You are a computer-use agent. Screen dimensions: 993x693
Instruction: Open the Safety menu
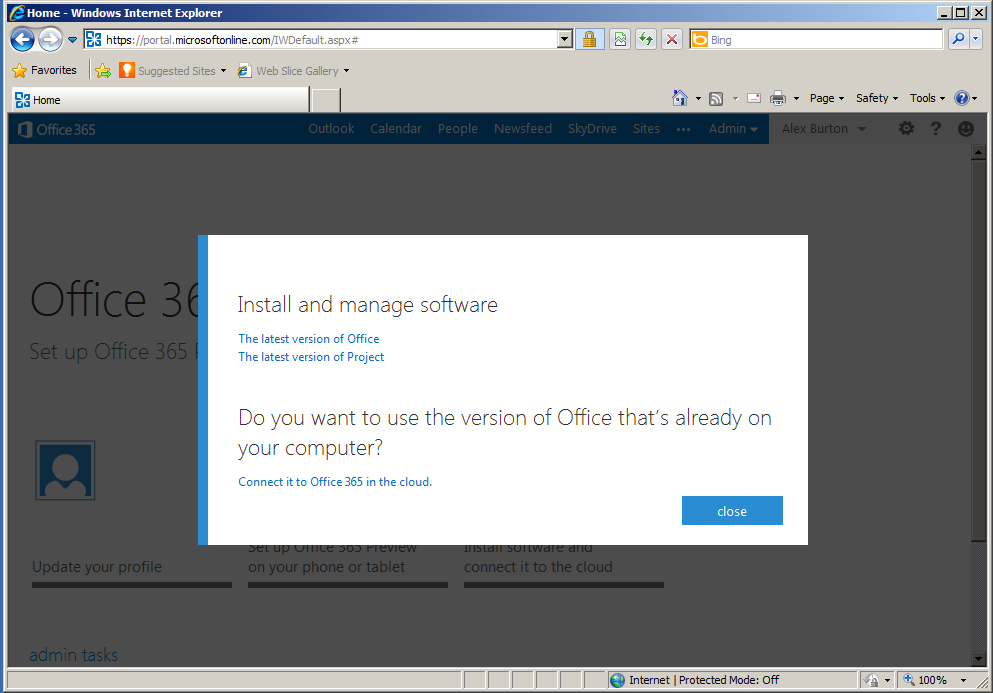(876, 98)
